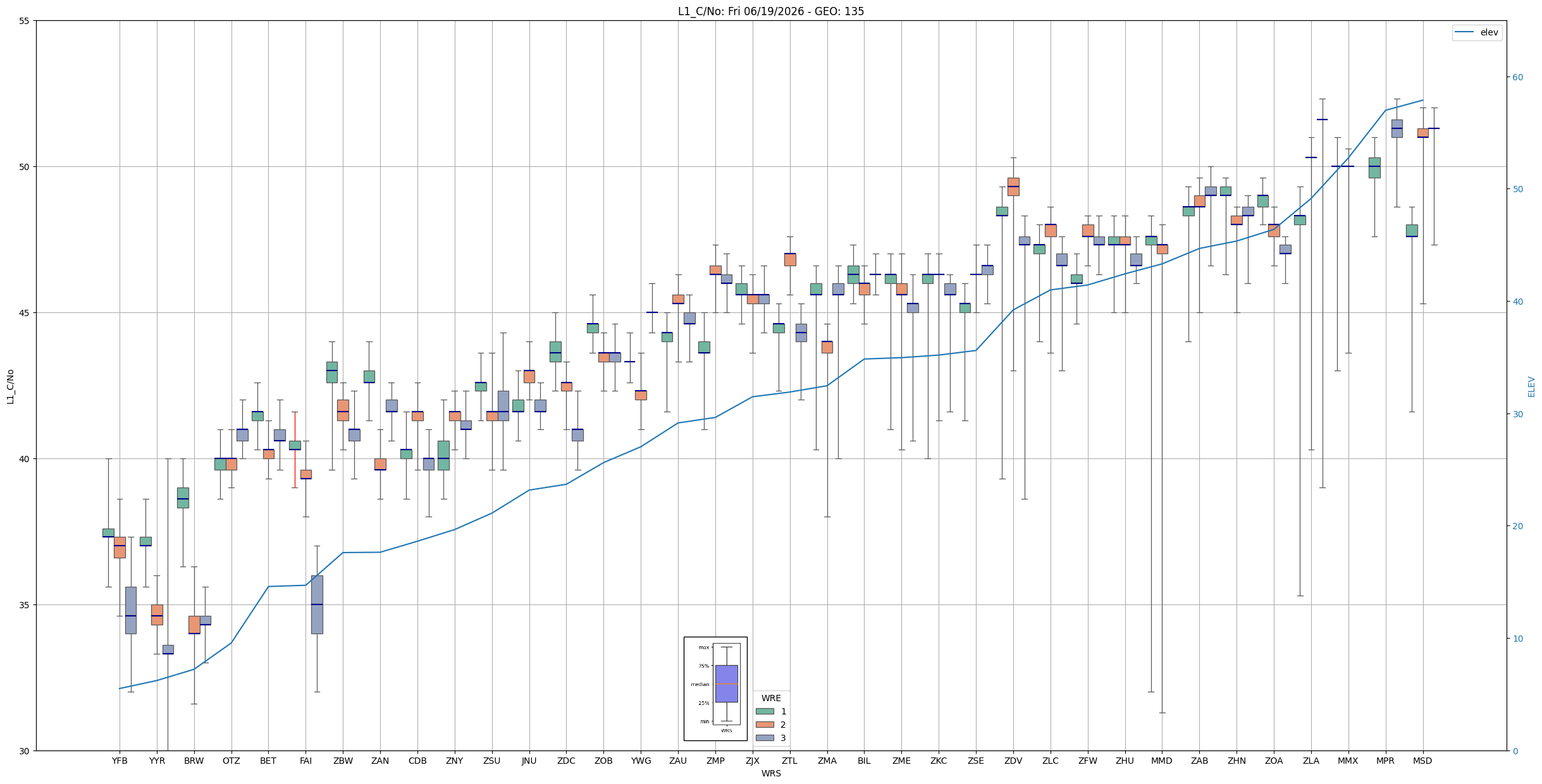Select the MMD station label
This screenshot has width=1542, height=784.
[1162, 761]
